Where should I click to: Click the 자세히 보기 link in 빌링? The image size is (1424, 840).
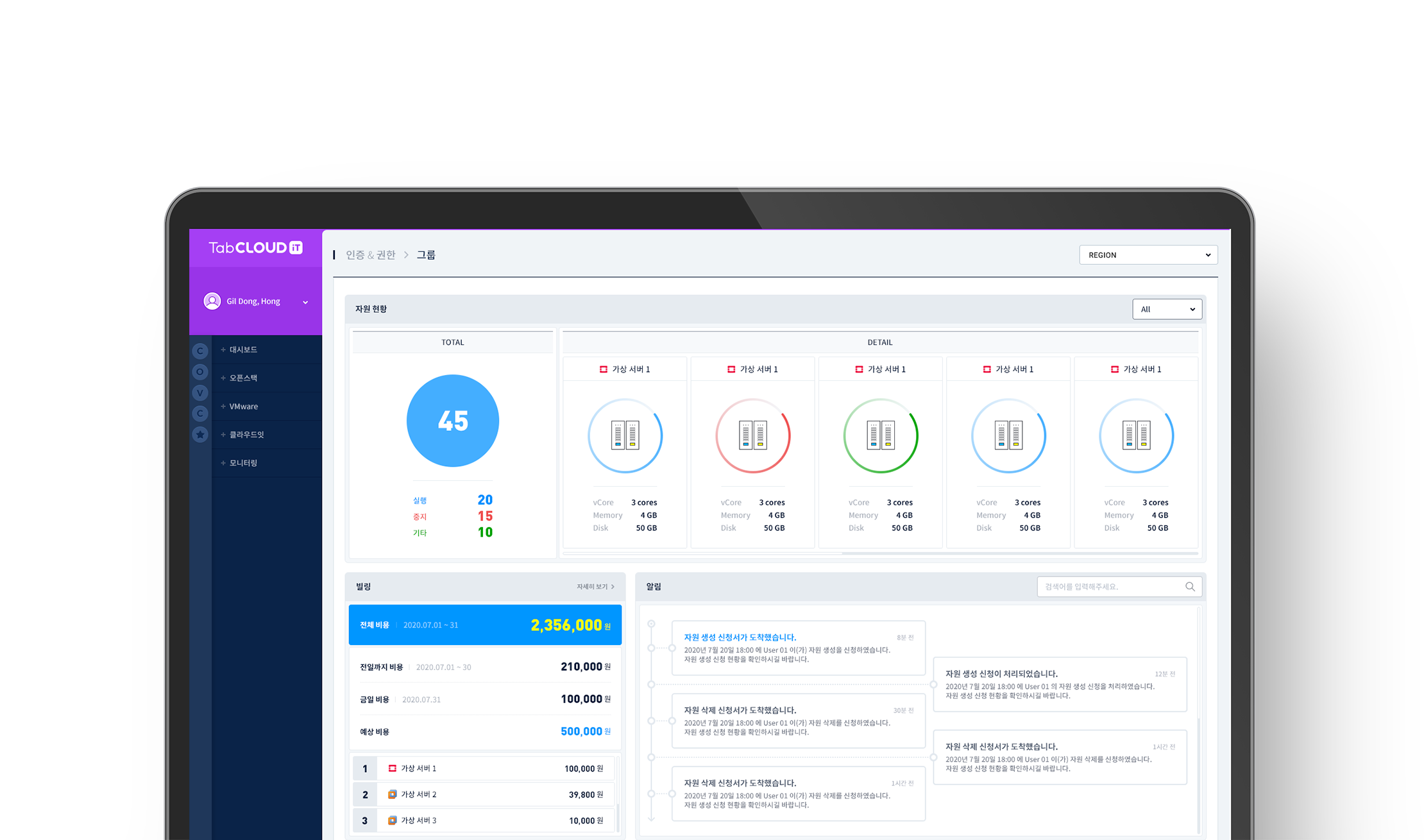tap(595, 587)
